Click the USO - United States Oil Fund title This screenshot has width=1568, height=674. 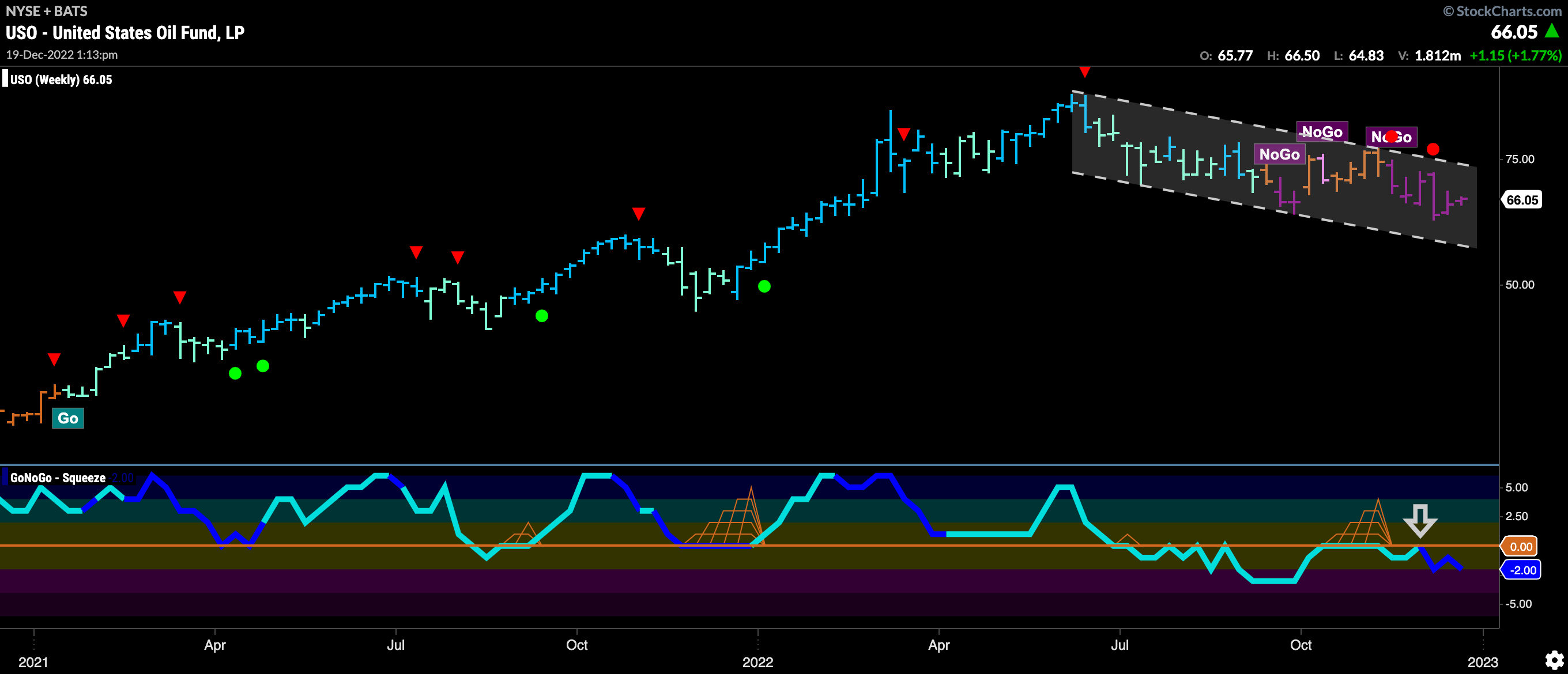pos(125,33)
